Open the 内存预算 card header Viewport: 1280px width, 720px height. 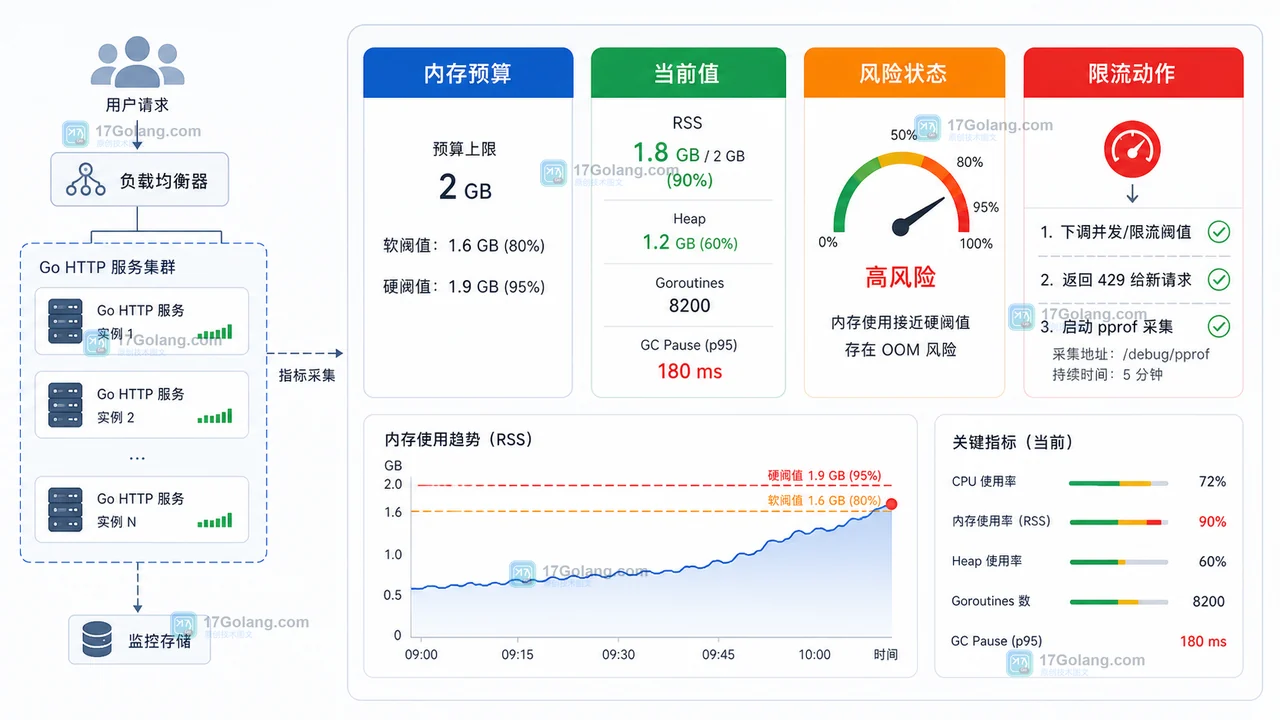468,73
